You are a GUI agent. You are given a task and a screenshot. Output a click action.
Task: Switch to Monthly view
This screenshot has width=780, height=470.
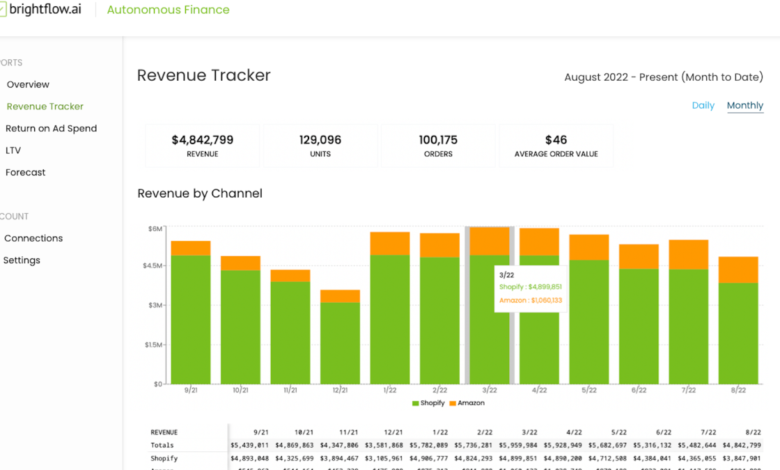(745, 105)
